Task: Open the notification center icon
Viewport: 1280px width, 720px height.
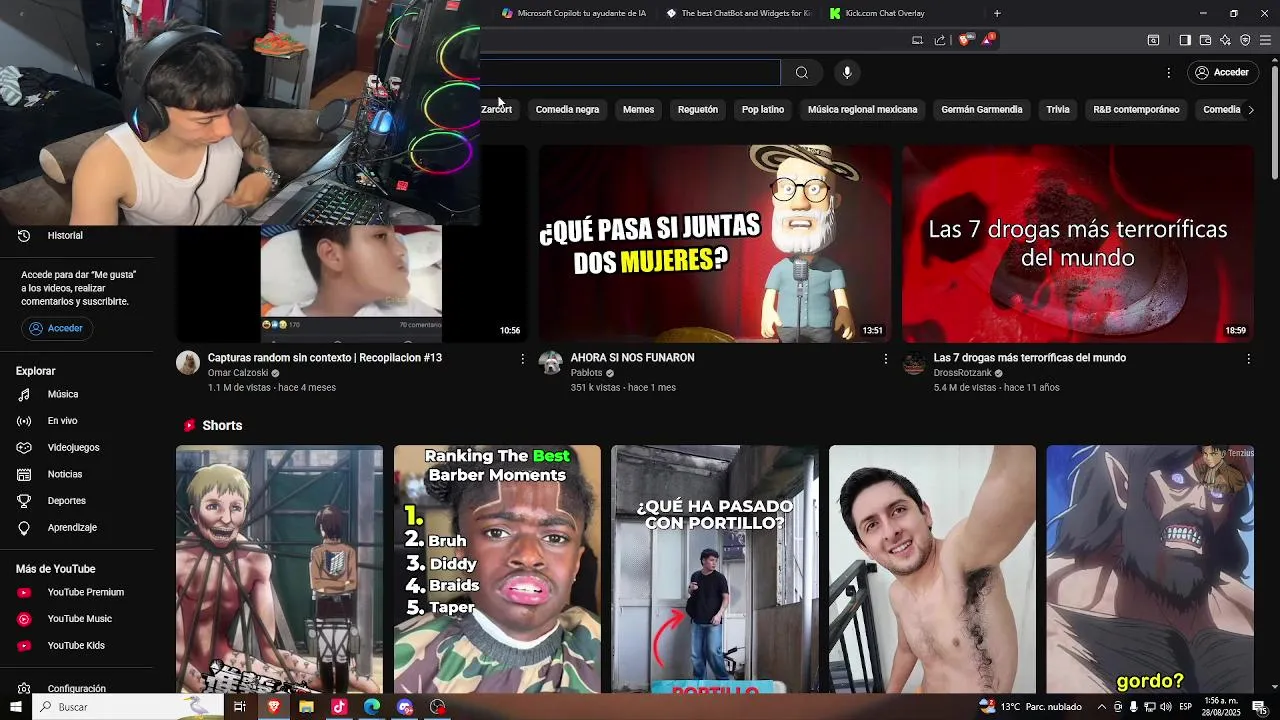Action: click(x=1258, y=707)
